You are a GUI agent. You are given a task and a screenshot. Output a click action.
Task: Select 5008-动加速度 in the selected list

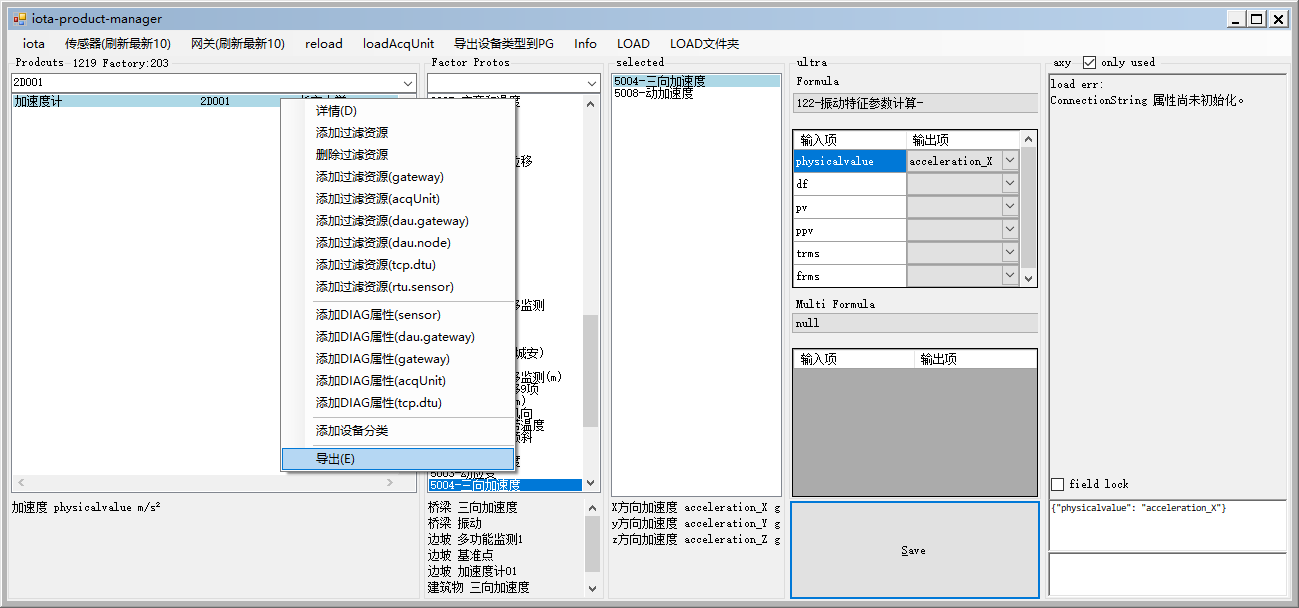point(653,94)
